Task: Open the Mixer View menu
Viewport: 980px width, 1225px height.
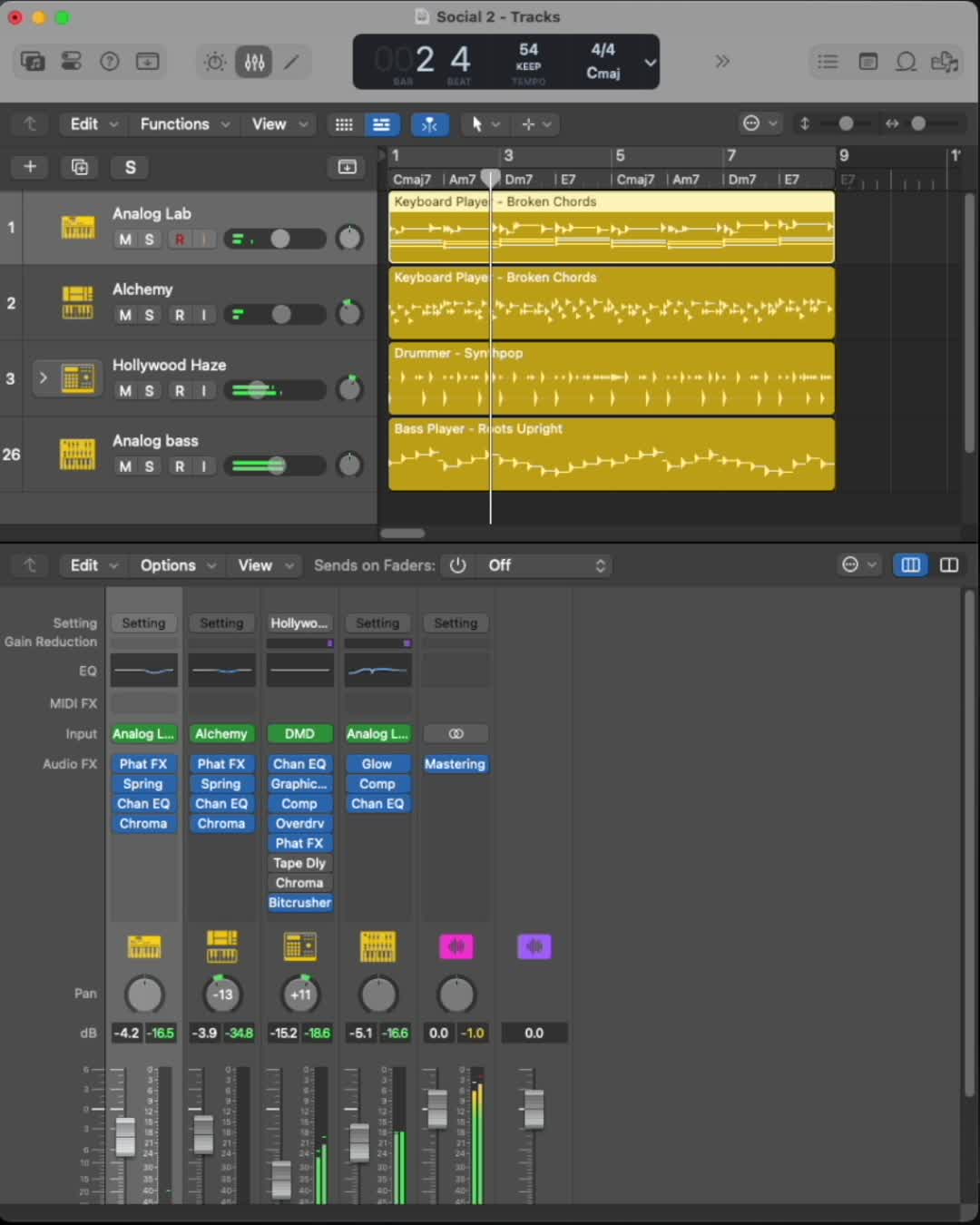Action: (264, 565)
